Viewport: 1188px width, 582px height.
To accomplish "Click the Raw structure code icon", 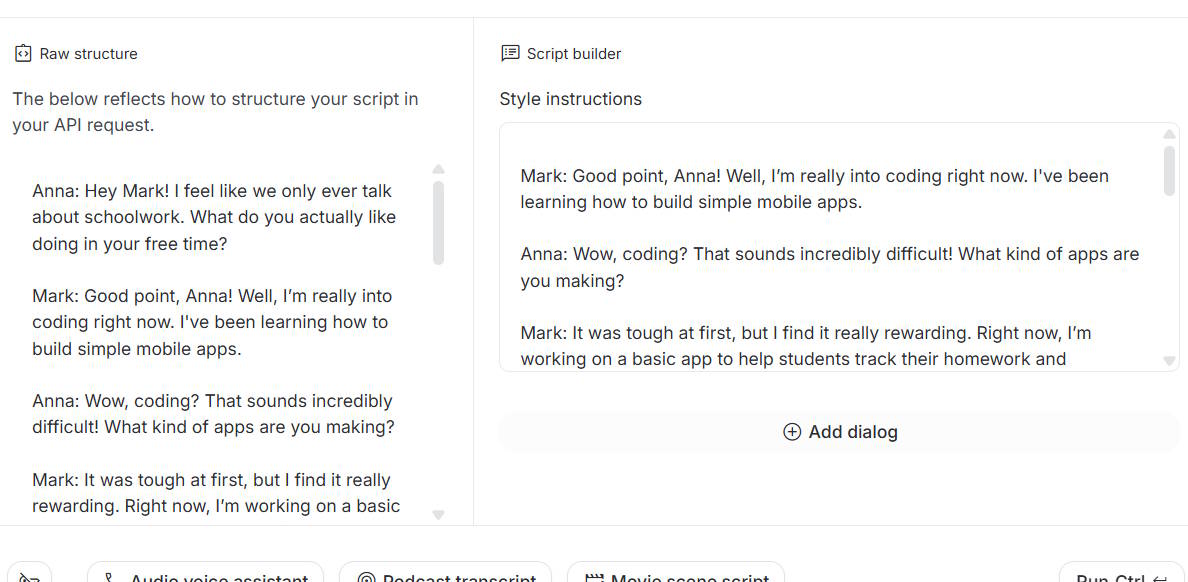I will point(21,53).
